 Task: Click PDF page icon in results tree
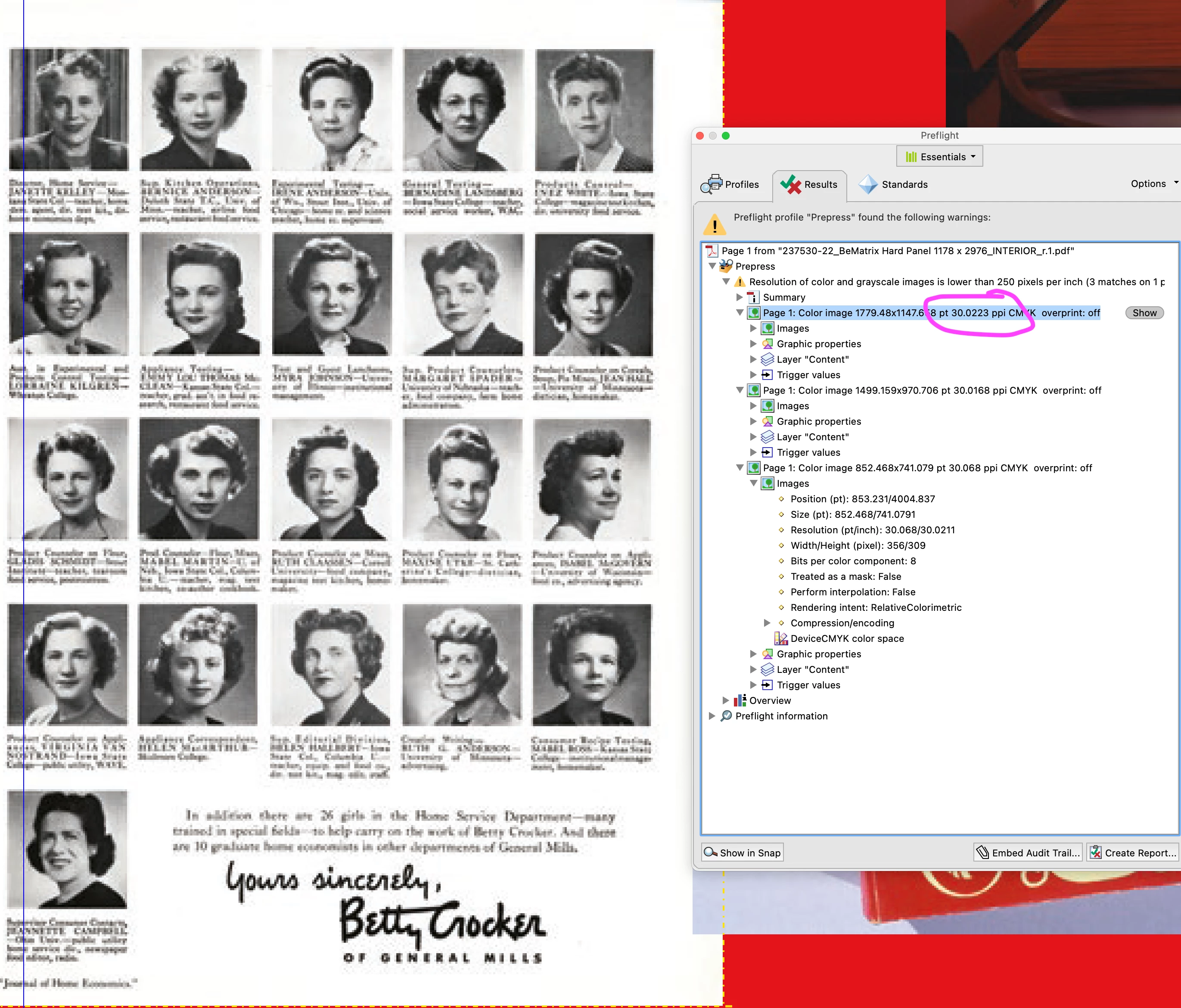(712, 251)
